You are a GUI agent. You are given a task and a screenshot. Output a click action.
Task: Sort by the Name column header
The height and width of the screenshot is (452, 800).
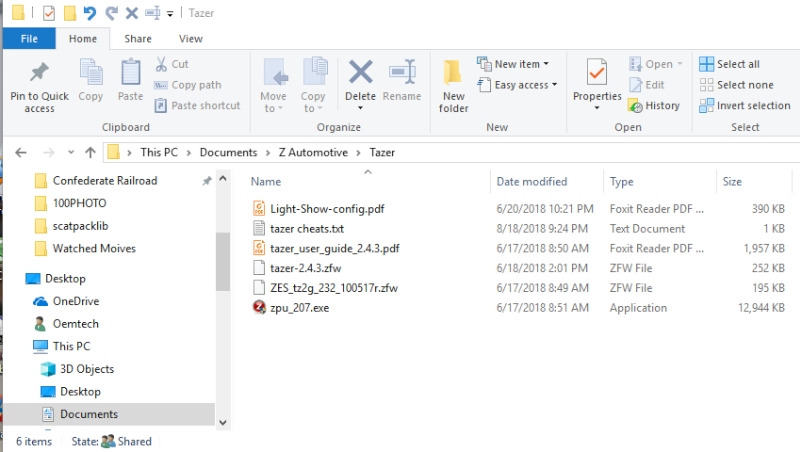266,182
